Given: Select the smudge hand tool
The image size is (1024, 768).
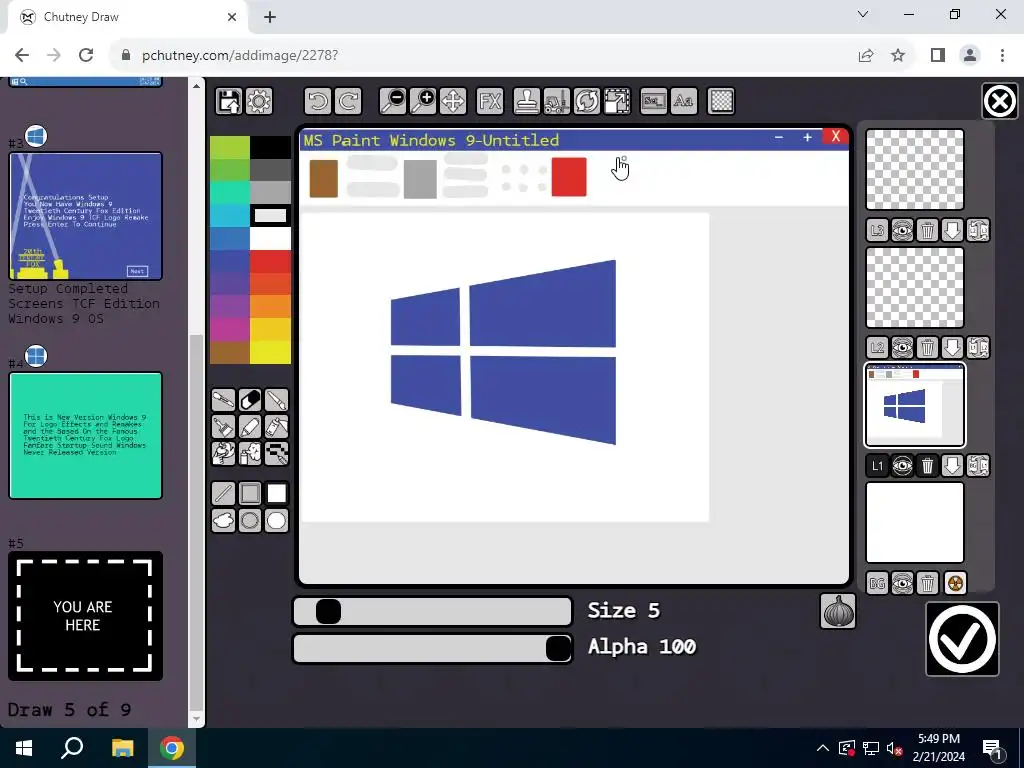Looking at the screenshot, I should [x=223, y=453].
